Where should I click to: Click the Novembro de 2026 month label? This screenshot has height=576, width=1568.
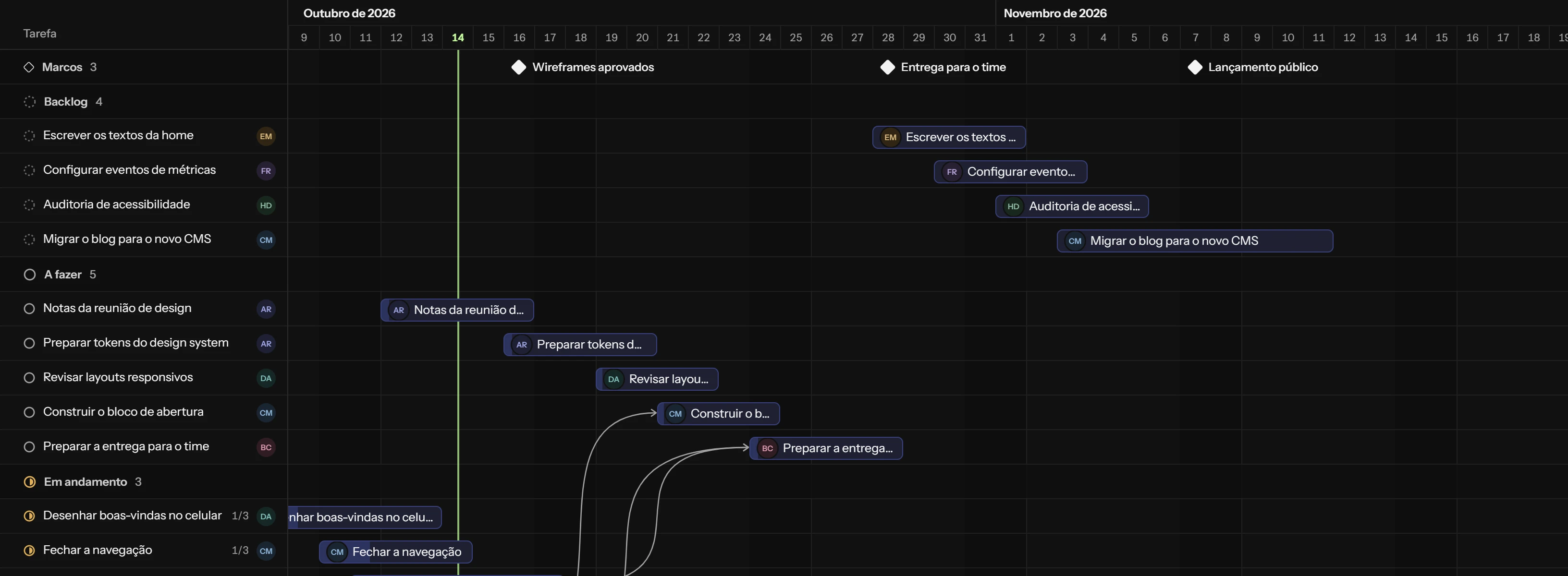[x=1055, y=13]
